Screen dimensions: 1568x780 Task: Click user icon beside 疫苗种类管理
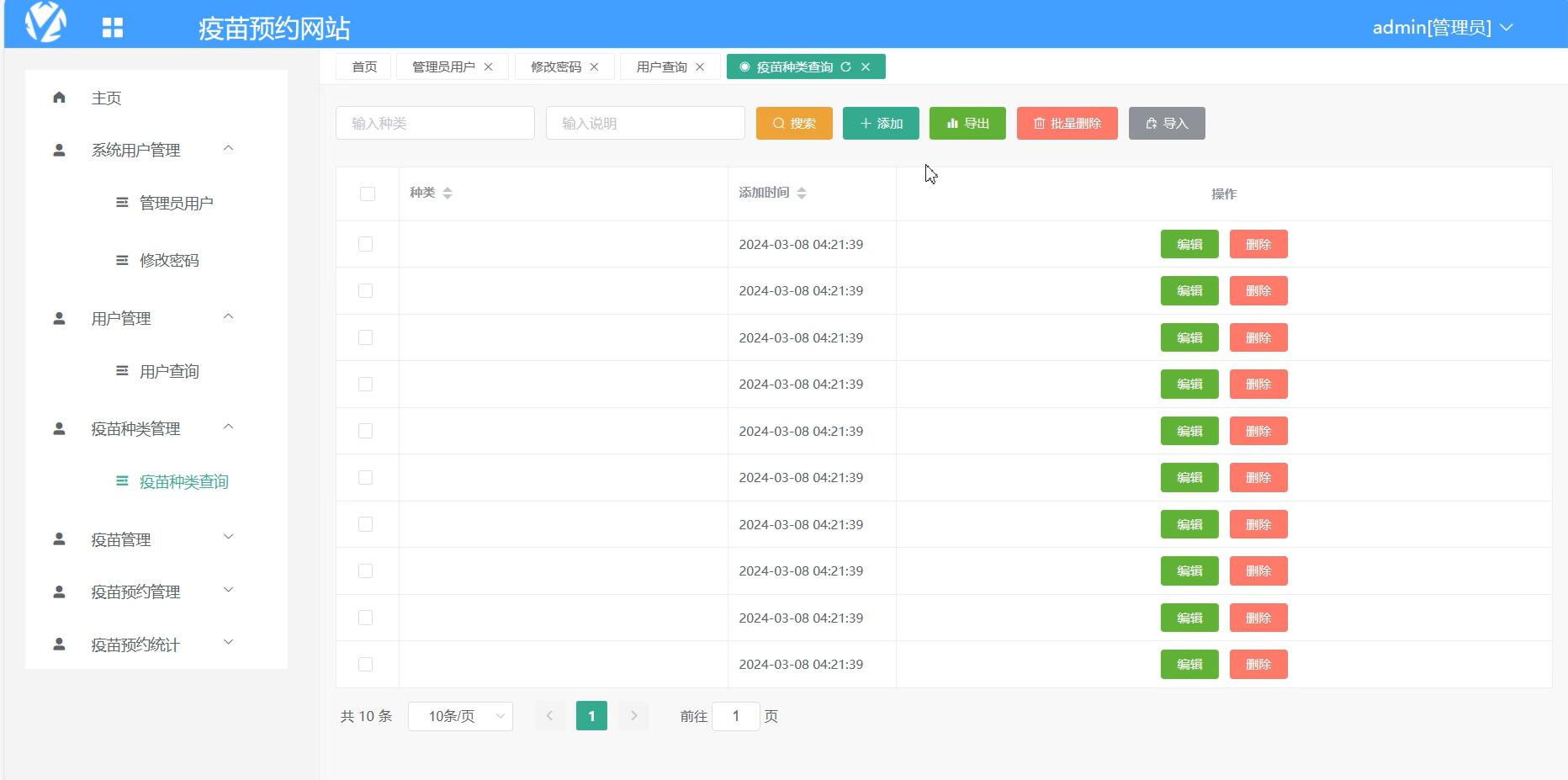tap(59, 429)
